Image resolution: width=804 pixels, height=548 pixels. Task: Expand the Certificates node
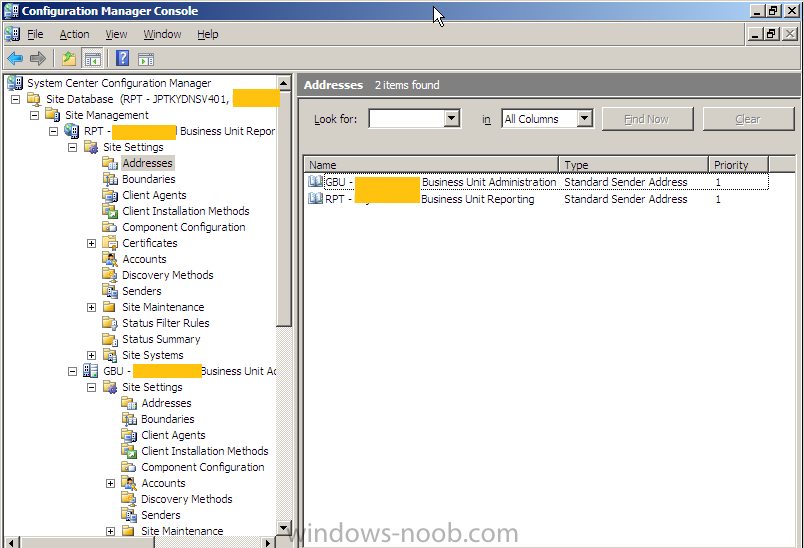(91, 243)
